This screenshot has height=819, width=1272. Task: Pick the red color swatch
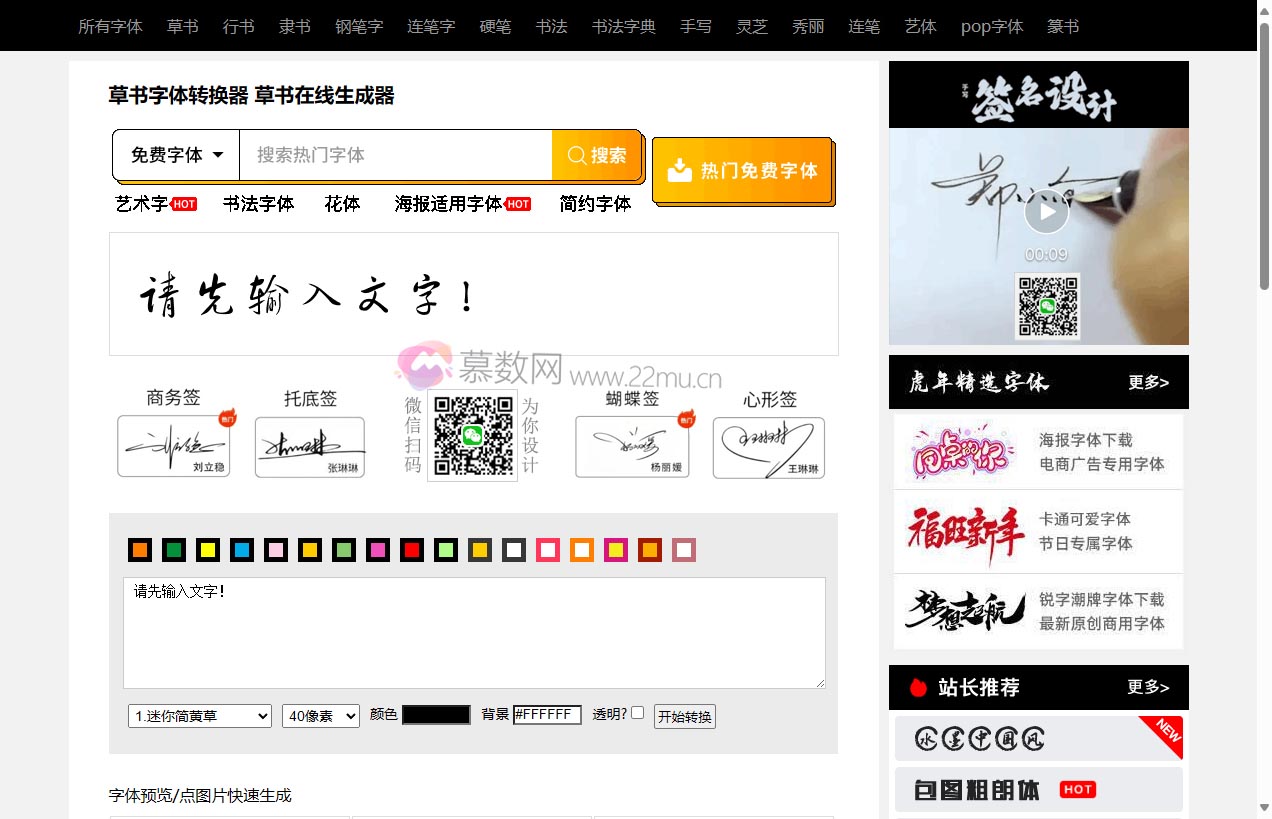click(x=412, y=550)
